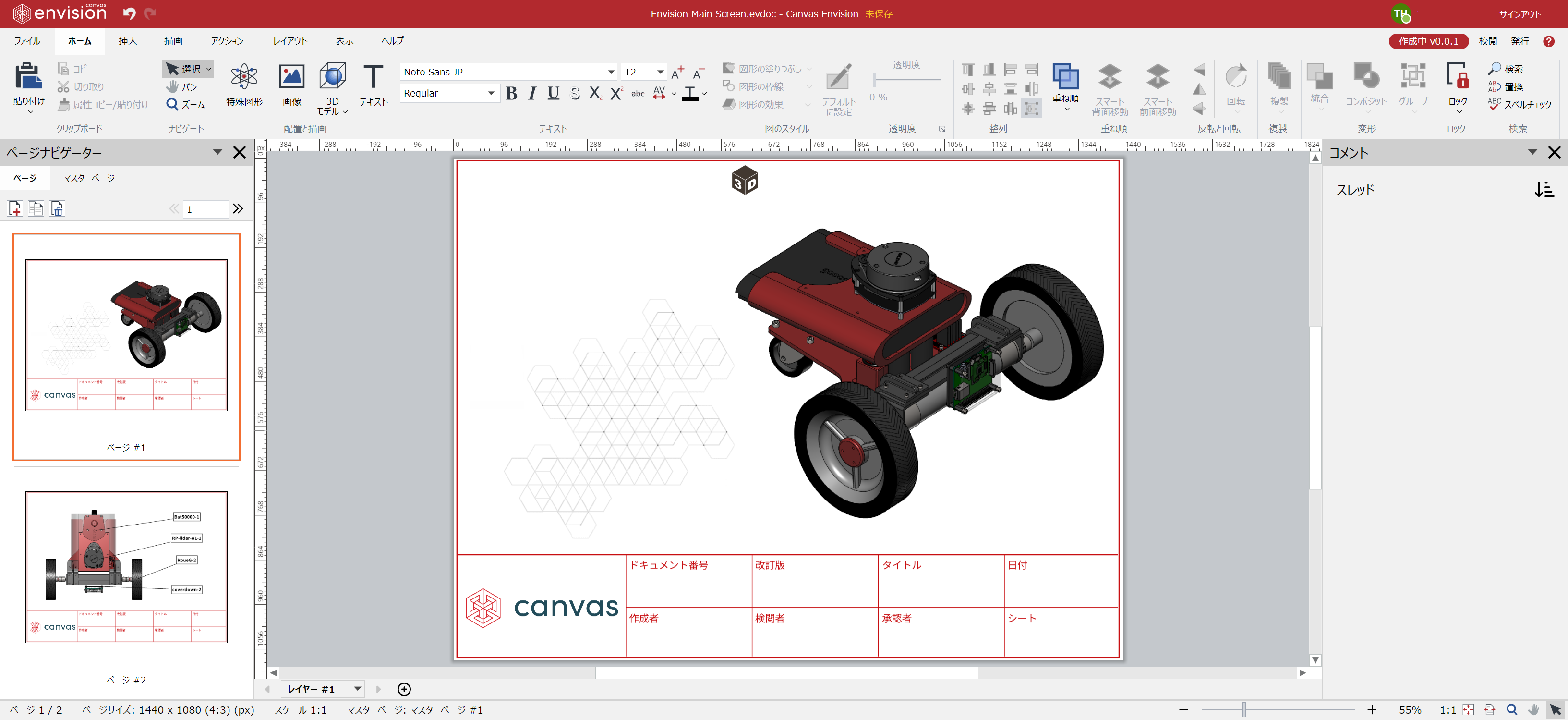Open the Master Page (マスターページ) tab
The image size is (1568, 720).
pyautogui.click(x=89, y=178)
